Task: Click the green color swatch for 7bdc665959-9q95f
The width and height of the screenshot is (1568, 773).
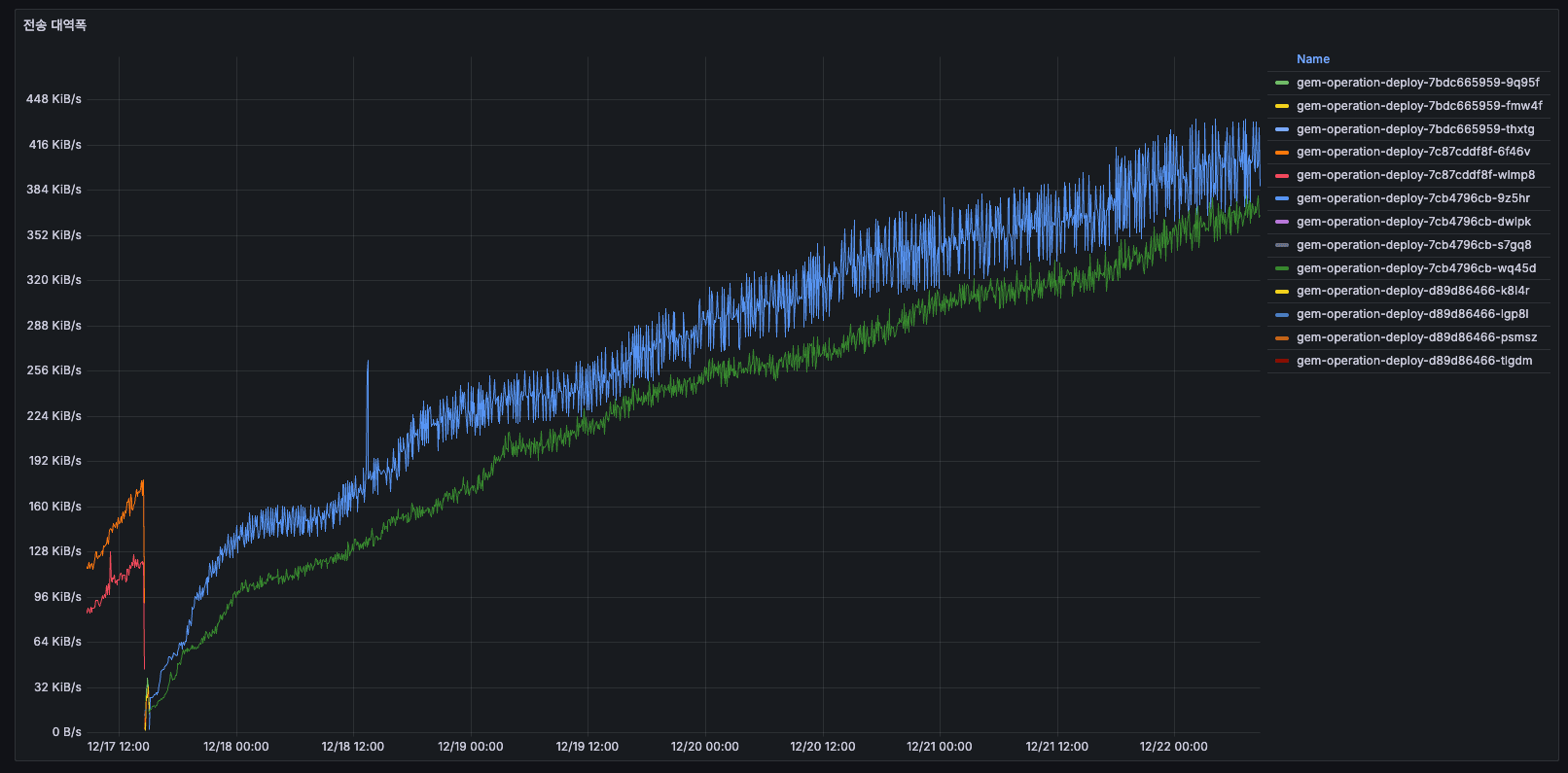Action: [x=1281, y=83]
